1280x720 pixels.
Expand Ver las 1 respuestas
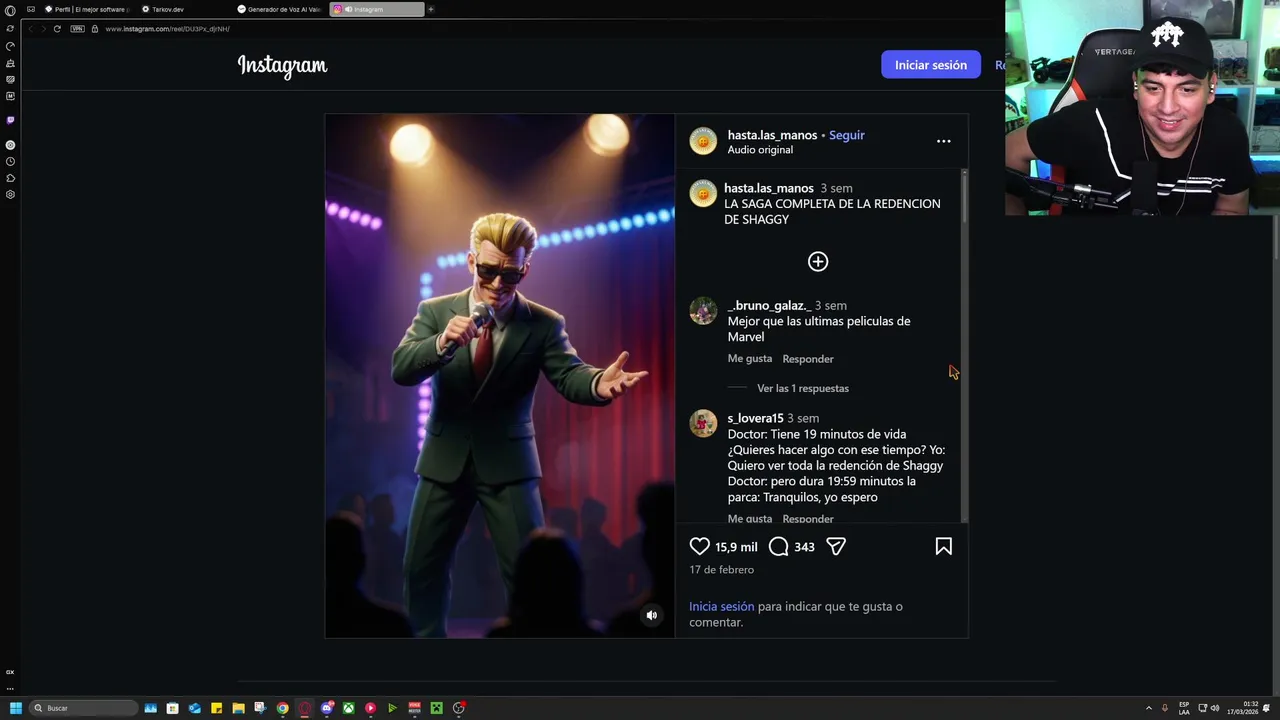tap(803, 388)
